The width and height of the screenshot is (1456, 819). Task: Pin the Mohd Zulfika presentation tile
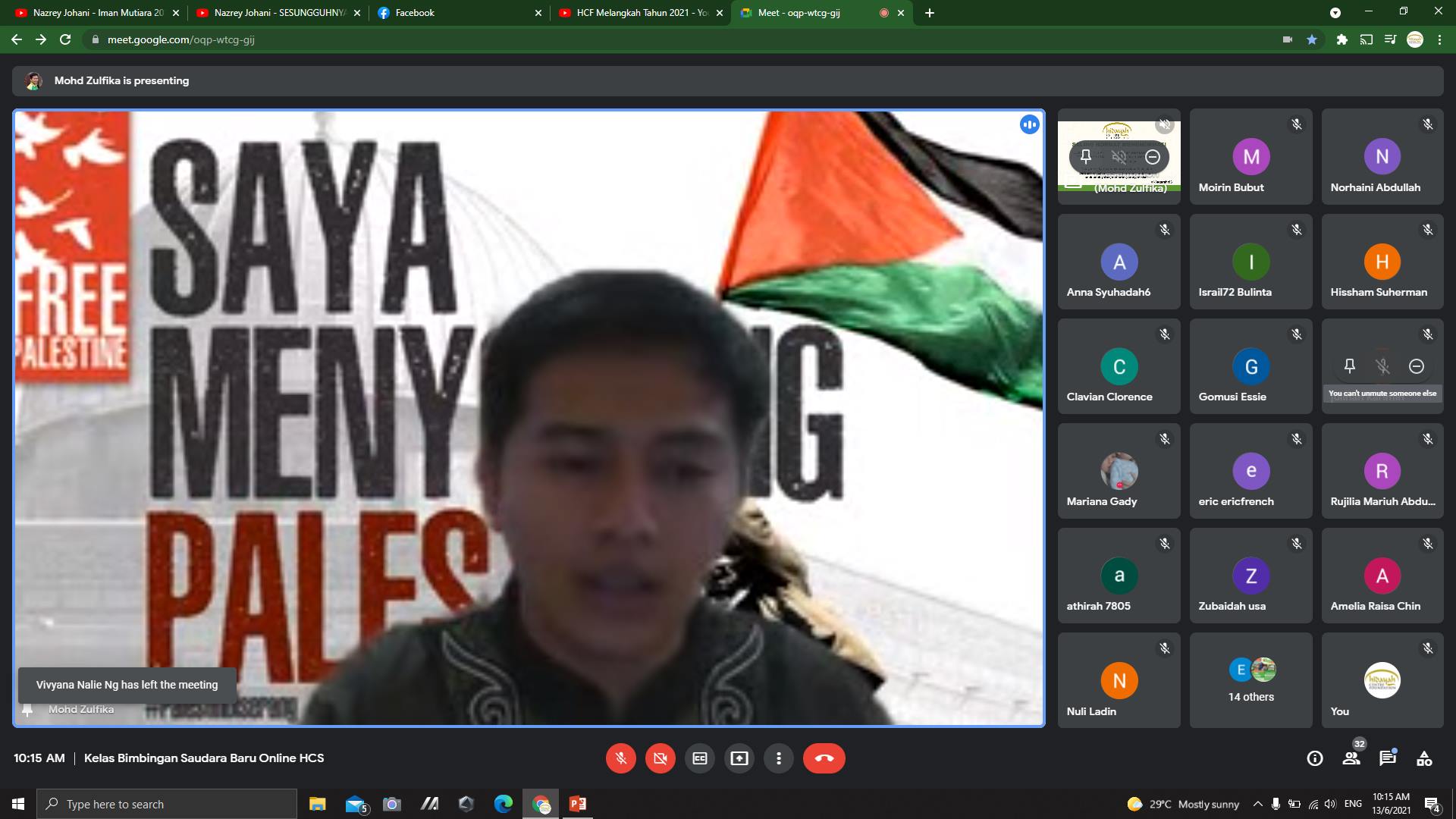pos(1085,157)
